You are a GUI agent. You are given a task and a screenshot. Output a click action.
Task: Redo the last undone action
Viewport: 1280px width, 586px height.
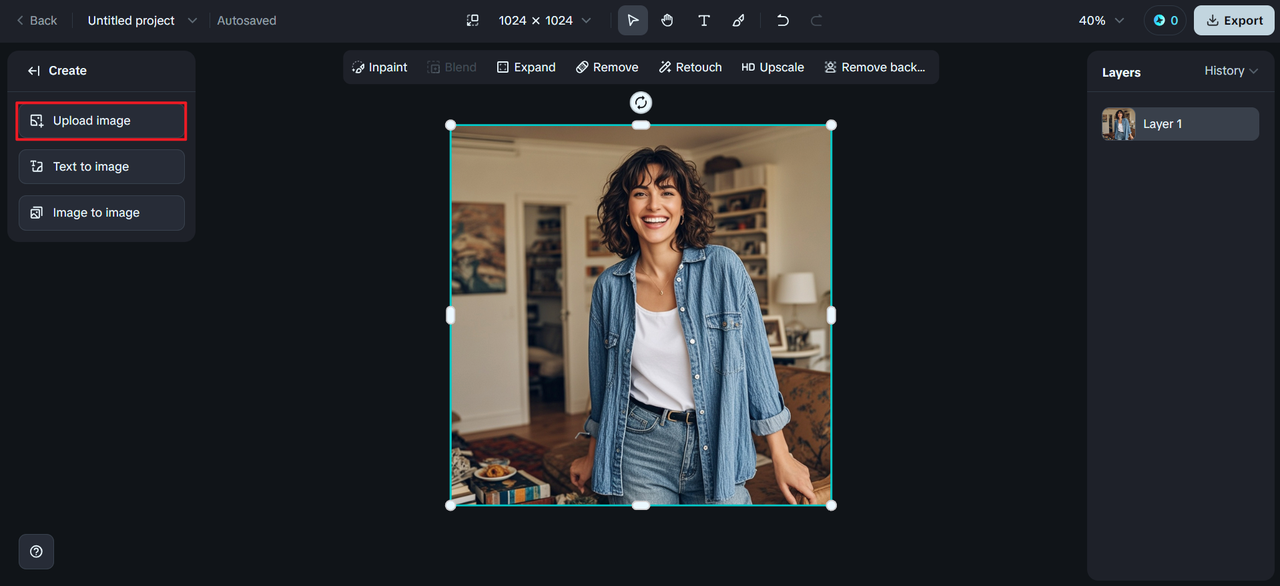click(x=817, y=20)
